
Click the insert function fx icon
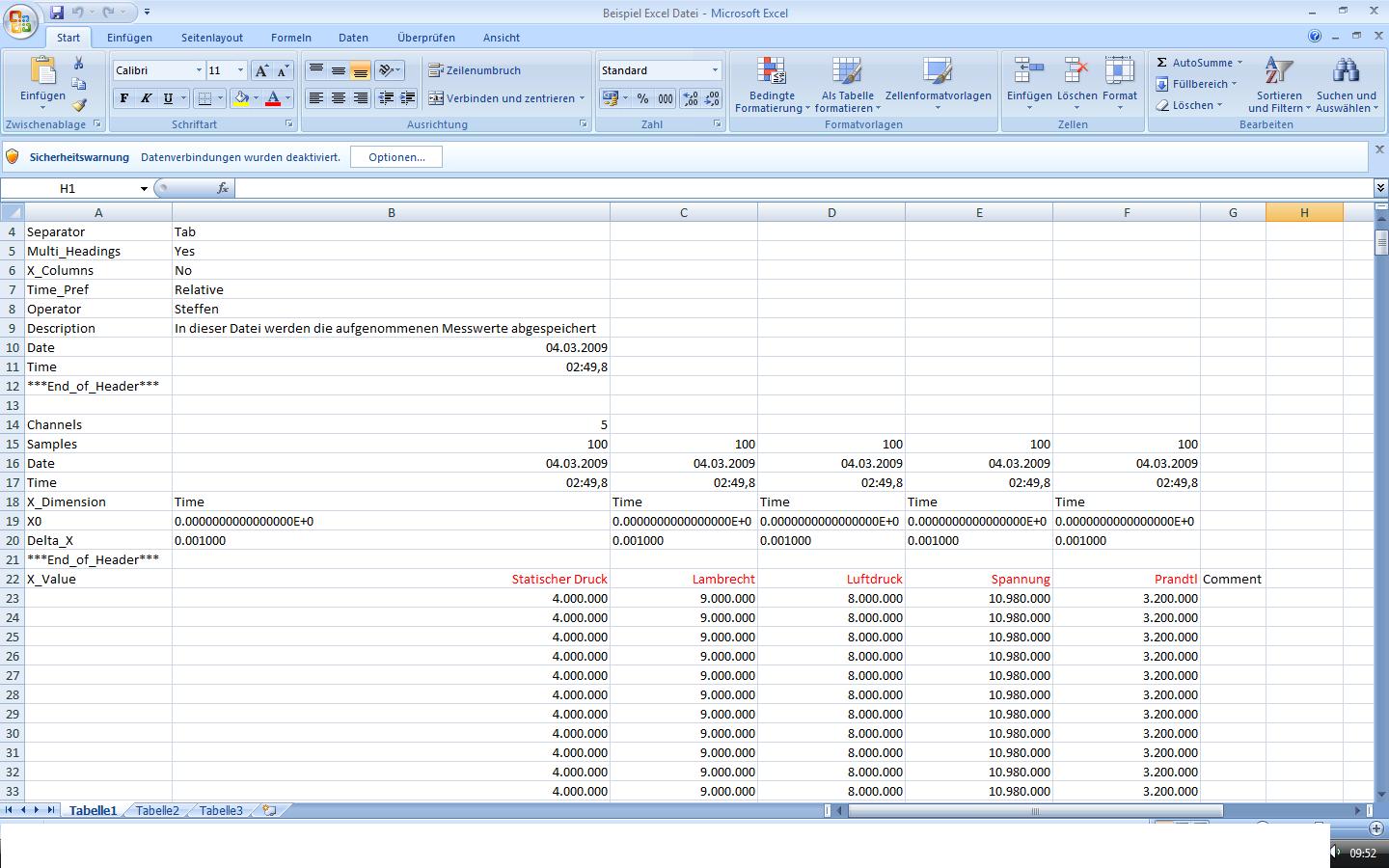[x=223, y=188]
